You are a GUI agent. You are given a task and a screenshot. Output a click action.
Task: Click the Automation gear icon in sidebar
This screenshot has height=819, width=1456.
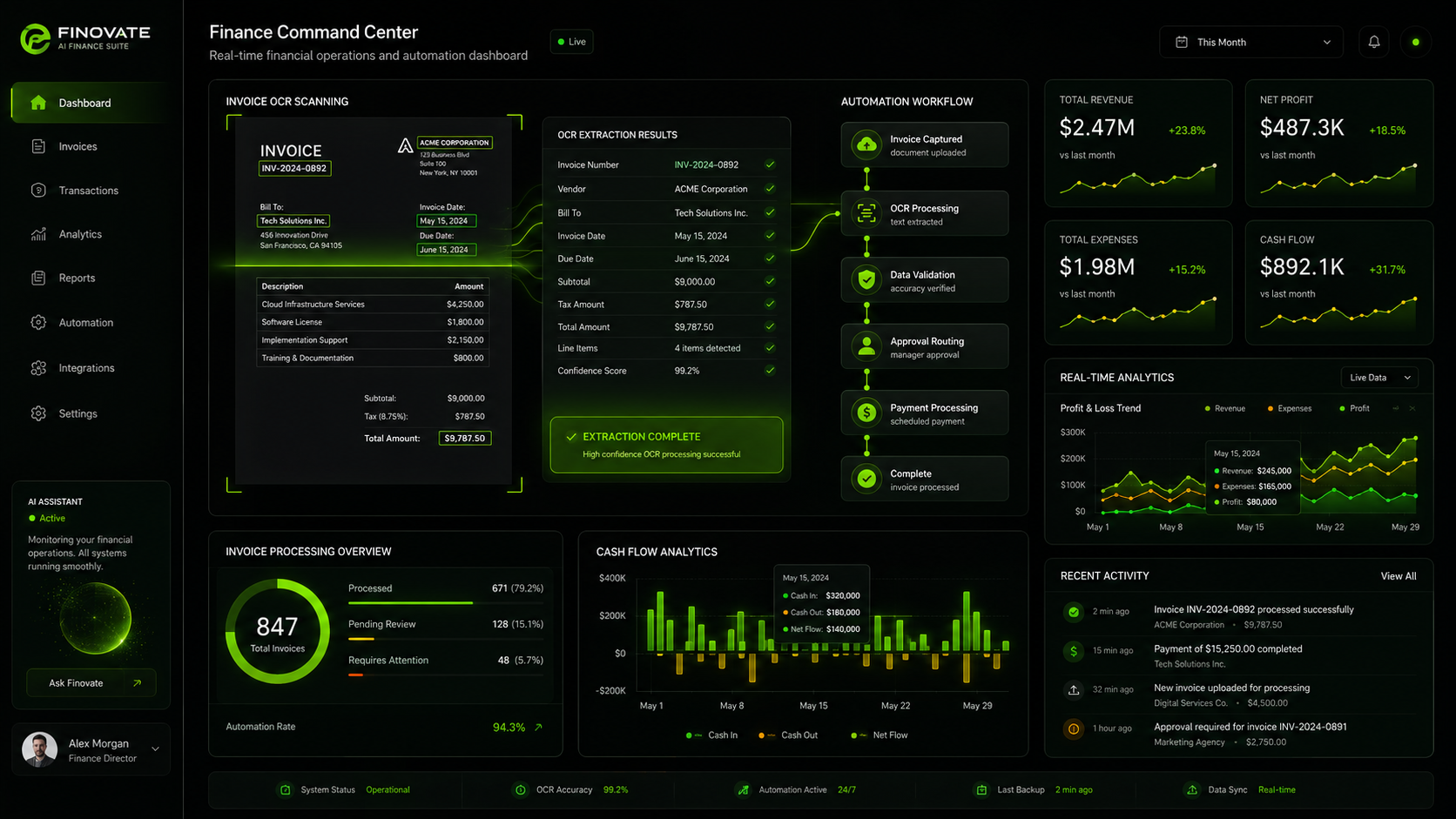point(38,322)
